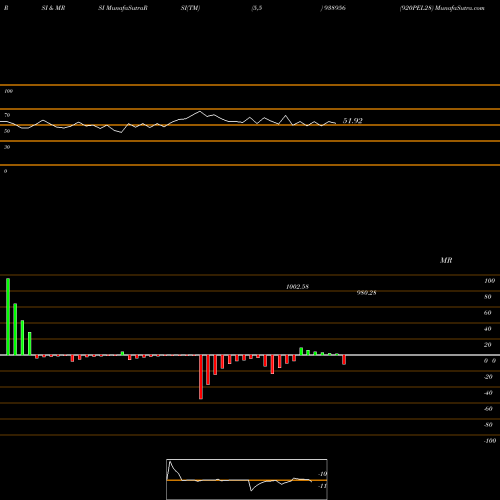The image size is (500, 500).
Task: Click the longest red histogram bar
Action: tap(201, 377)
